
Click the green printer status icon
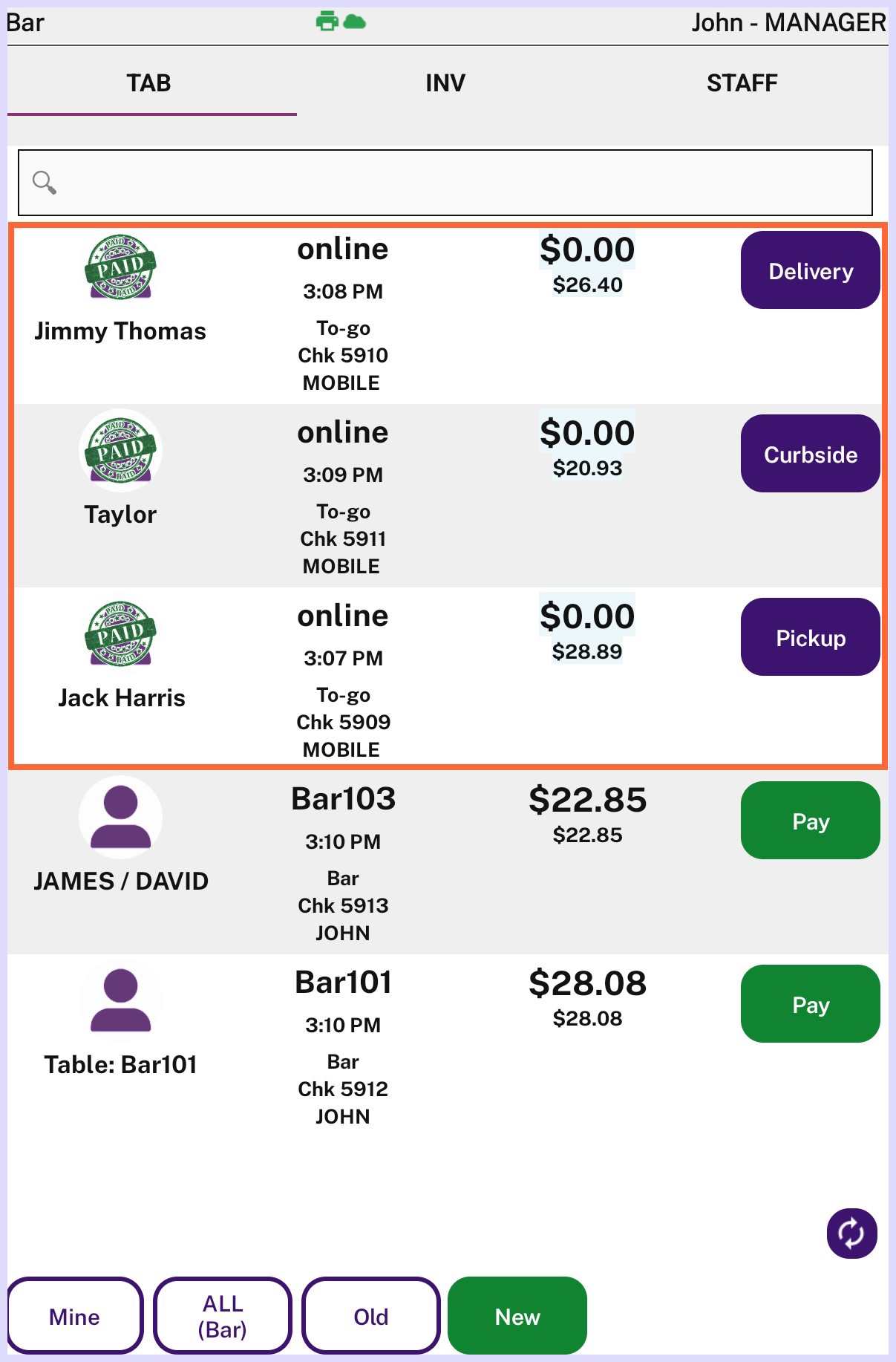[x=327, y=22]
